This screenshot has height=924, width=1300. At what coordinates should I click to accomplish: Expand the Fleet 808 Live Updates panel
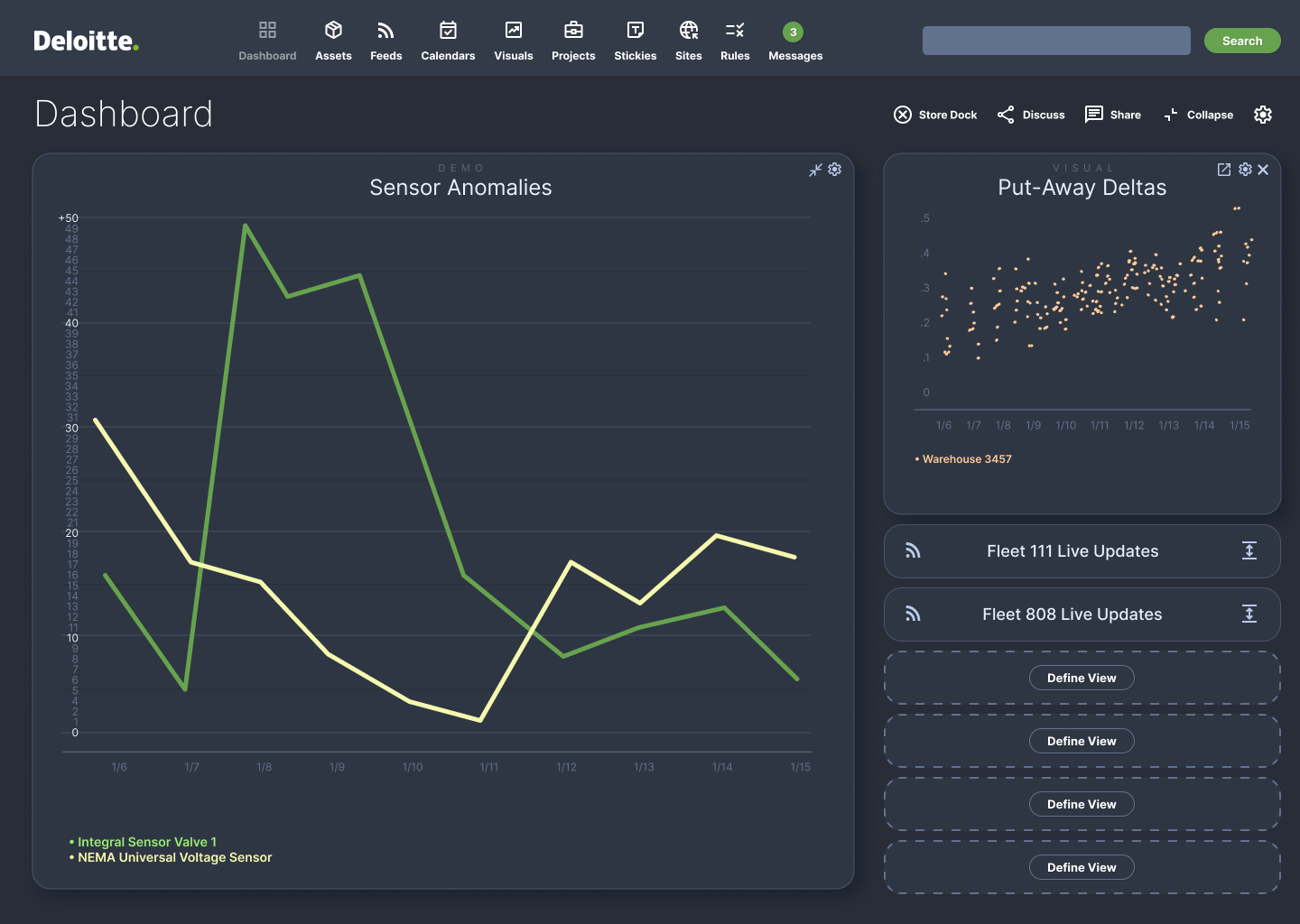pyautogui.click(x=1249, y=614)
